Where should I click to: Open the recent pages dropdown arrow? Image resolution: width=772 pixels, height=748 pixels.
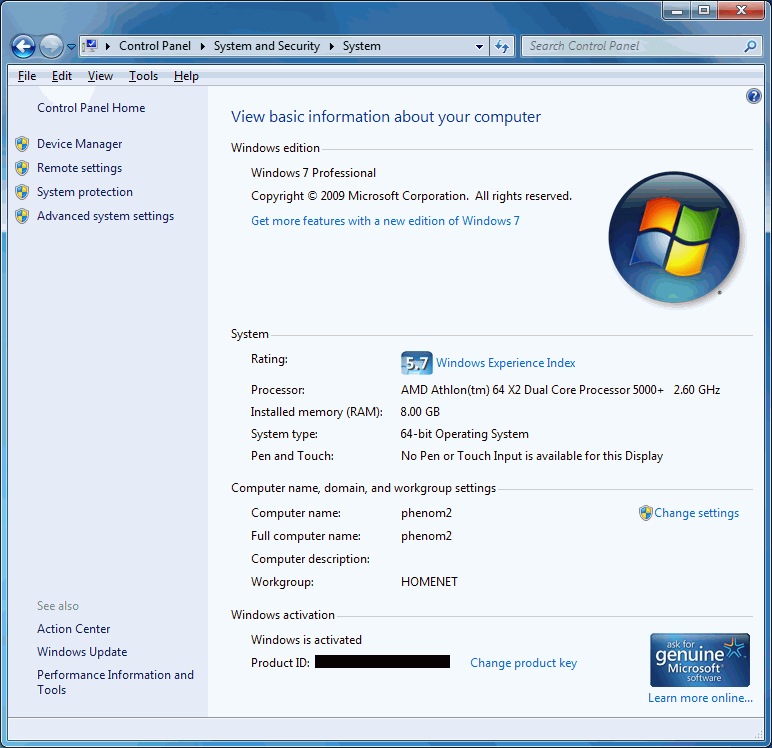click(x=71, y=47)
